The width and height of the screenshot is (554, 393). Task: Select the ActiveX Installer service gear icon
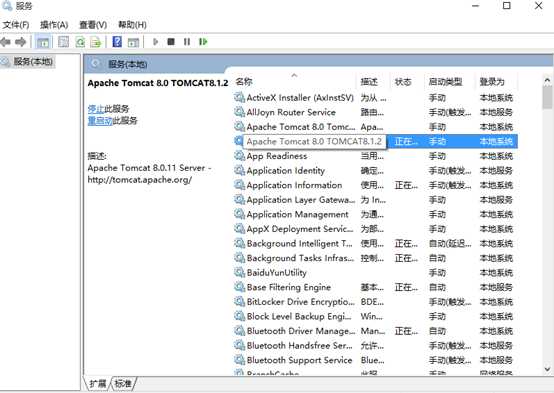pyautogui.click(x=240, y=97)
